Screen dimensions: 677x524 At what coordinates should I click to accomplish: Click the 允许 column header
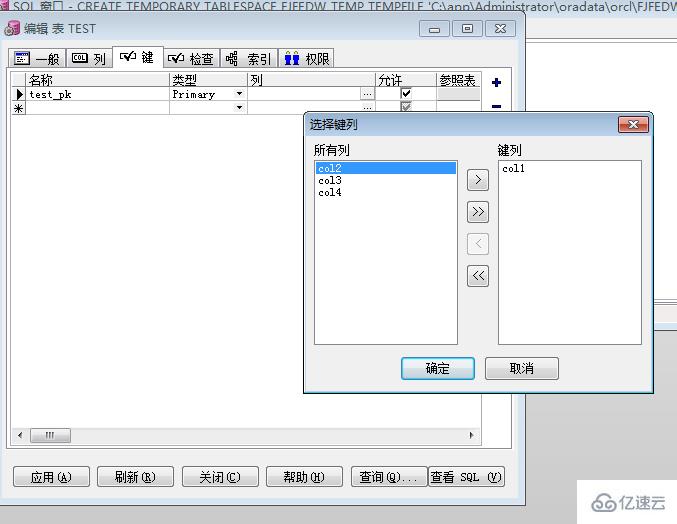pyautogui.click(x=406, y=80)
